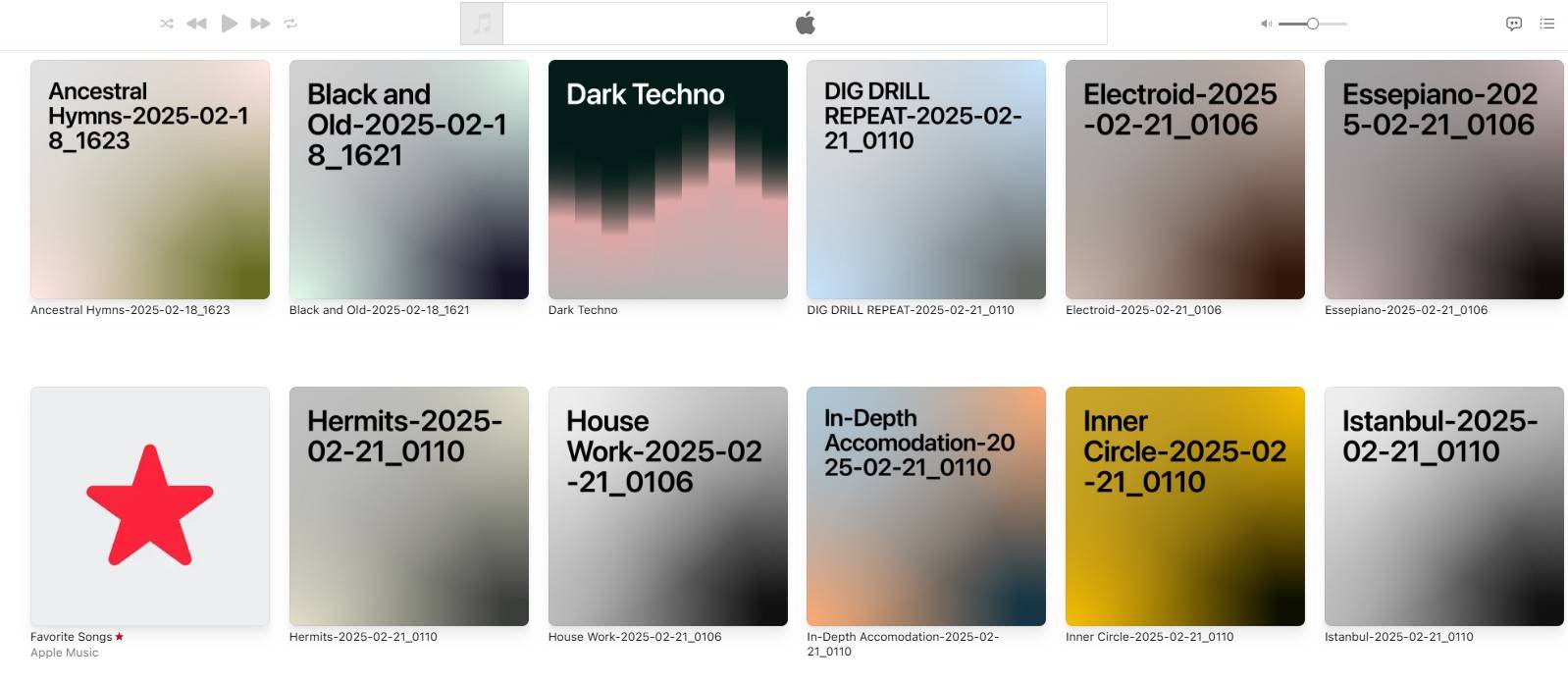This screenshot has height=684, width=1568.
Task: Click the Istanbul-2025-02-21_0110 title text
Action: pos(1398,637)
